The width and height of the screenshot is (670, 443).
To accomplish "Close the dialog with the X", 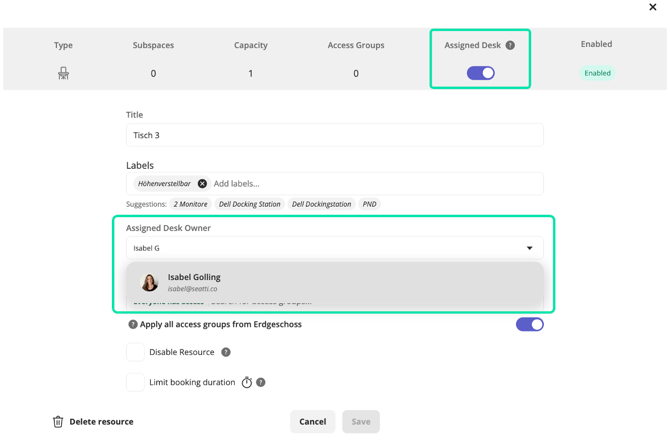I will click(x=653, y=8).
